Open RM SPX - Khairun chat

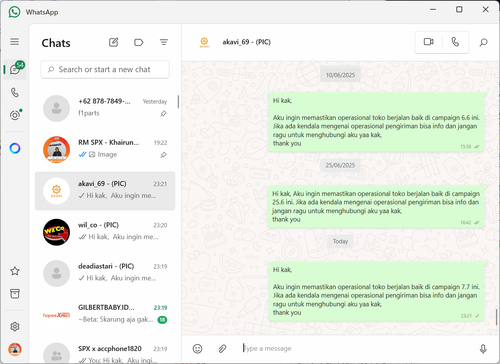[x=105, y=149]
